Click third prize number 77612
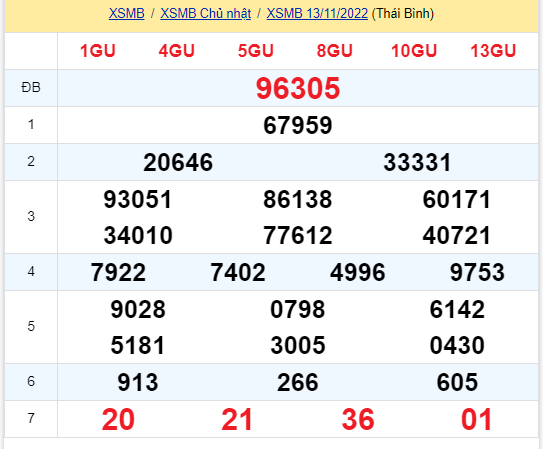The image size is (543, 449). pos(298,235)
